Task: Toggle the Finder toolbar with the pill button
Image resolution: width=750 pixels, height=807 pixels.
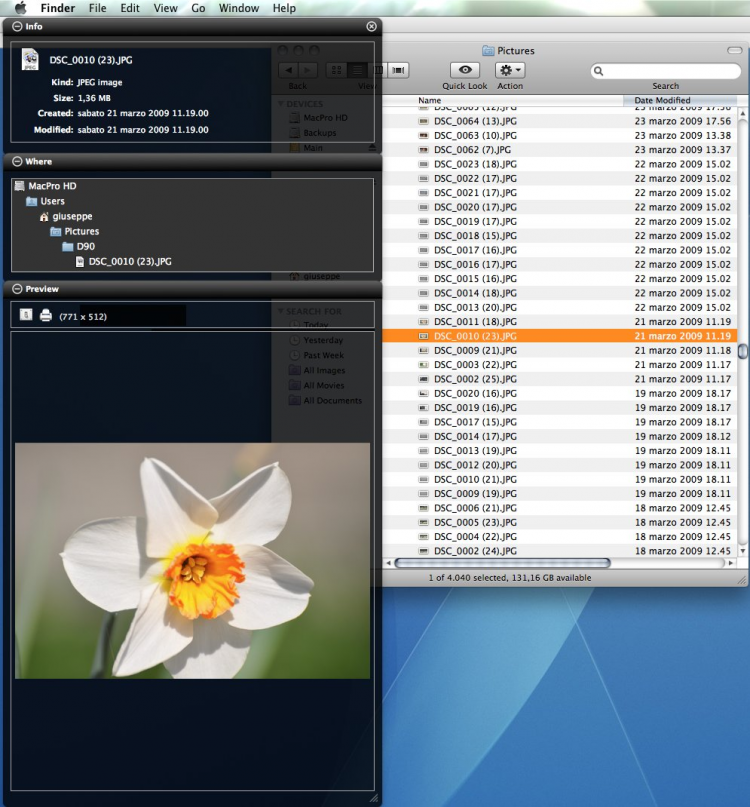Action: 734,50
